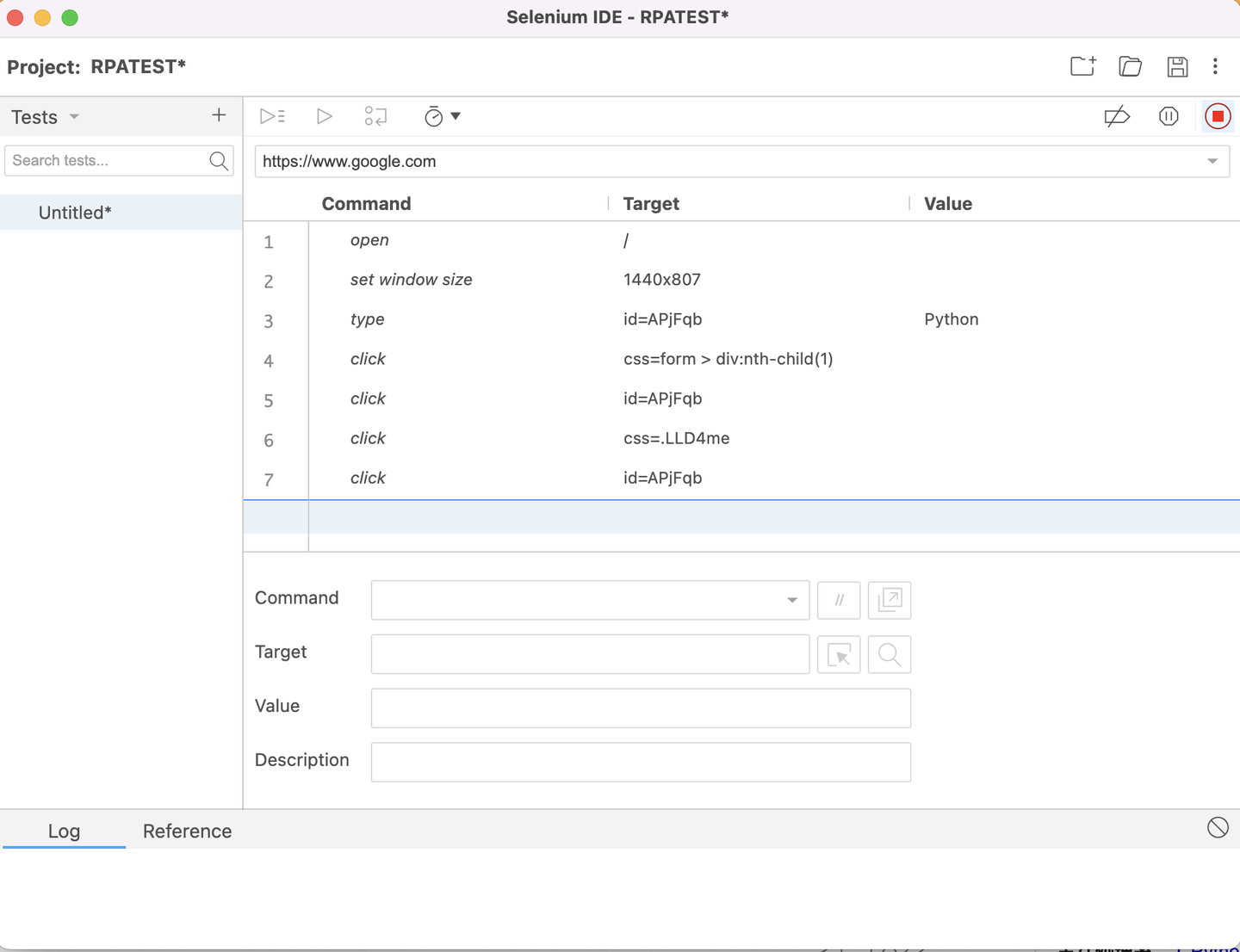Image resolution: width=1240 pixels, height=952 pixels.
Task: Open the test execution speed timer
Action: click(x=442, y=116)
